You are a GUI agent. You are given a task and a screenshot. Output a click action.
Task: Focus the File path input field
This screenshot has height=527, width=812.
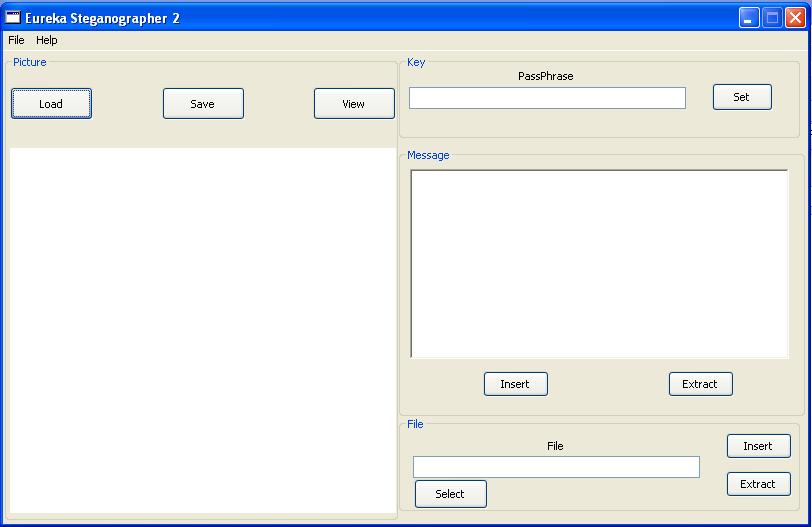point(556,467)
